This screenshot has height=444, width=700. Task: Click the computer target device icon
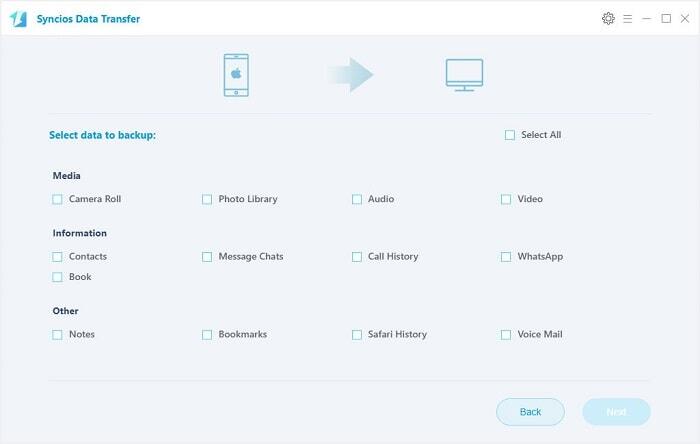[464, 75]
